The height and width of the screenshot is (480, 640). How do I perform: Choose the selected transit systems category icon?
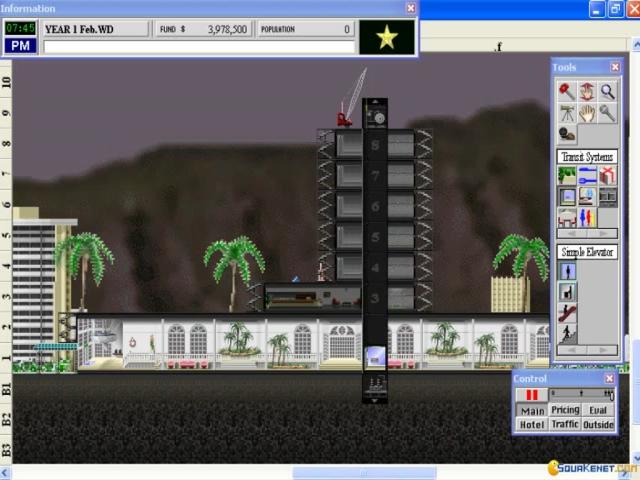567,197
